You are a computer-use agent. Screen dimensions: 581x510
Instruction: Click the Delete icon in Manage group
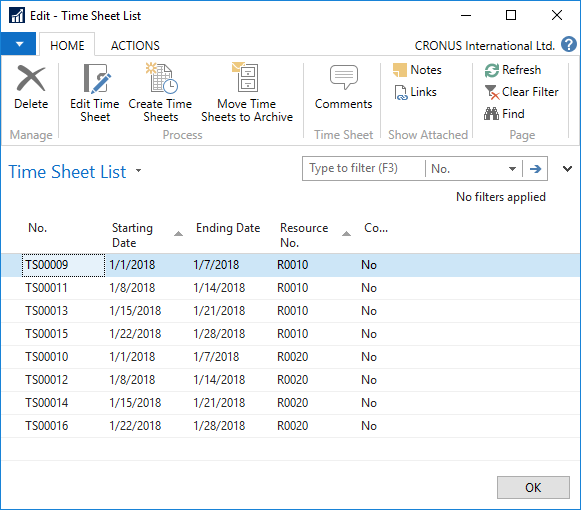click(x=31, y=78)
